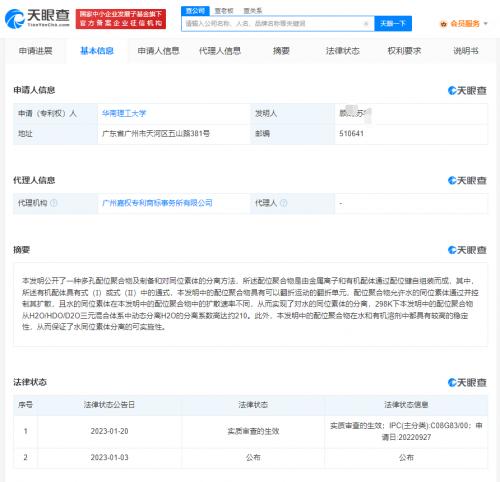Screen dimensions: 500x482
Task: Click the 代理人信息 section heading
Action: point(34,180)
